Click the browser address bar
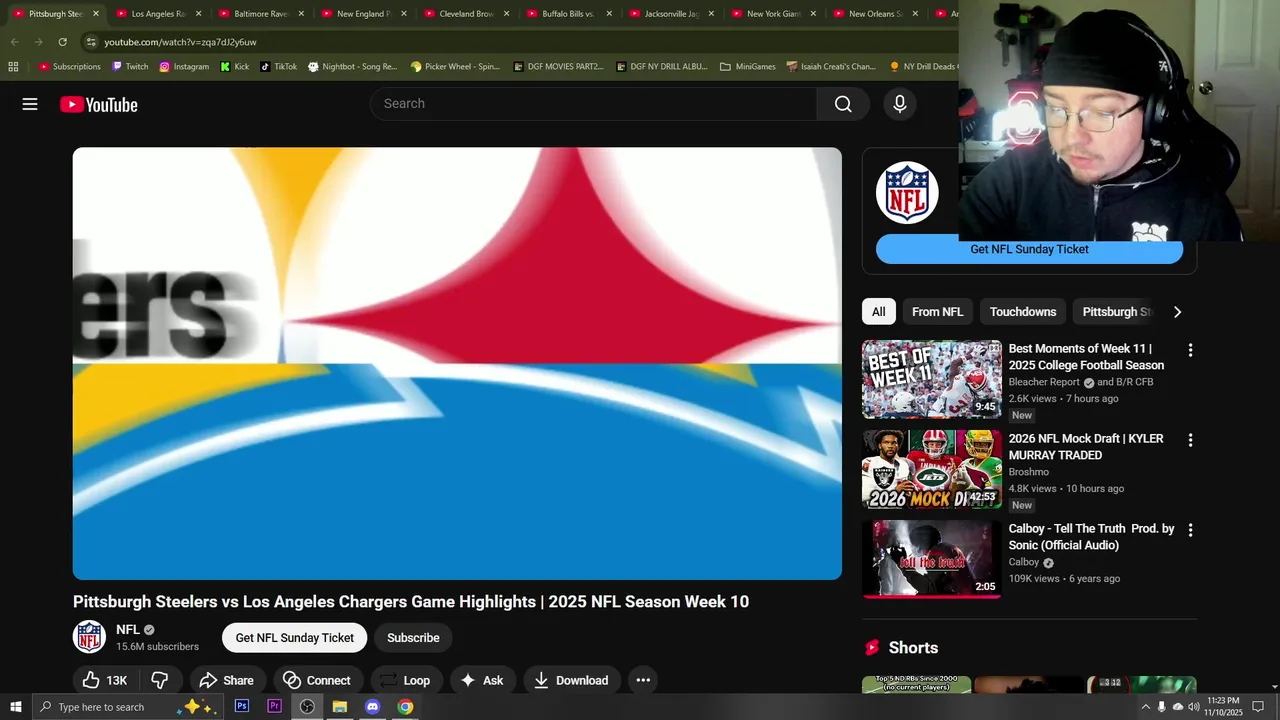This screenshot has width=1280, height=720. (520, 42)
